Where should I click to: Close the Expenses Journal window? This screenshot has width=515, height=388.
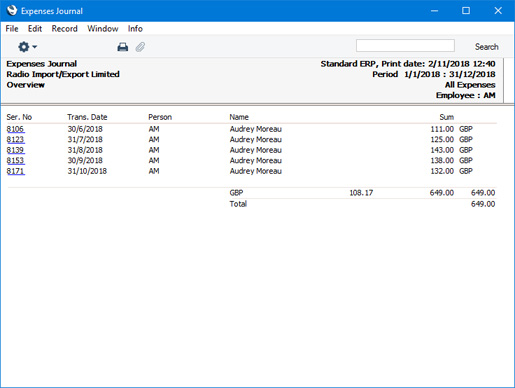pos(498,11)
